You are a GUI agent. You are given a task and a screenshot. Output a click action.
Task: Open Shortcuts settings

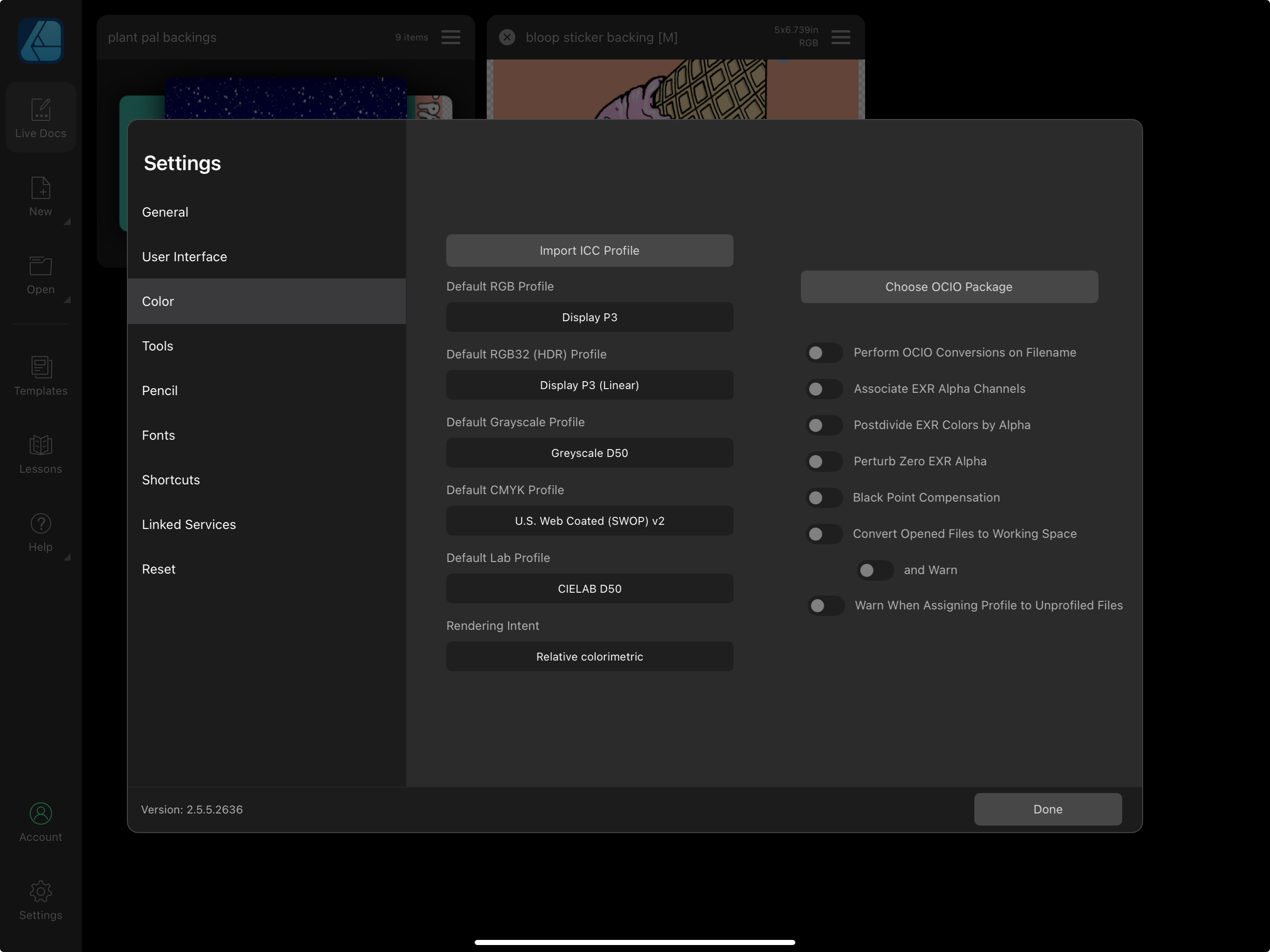point(266,479)
